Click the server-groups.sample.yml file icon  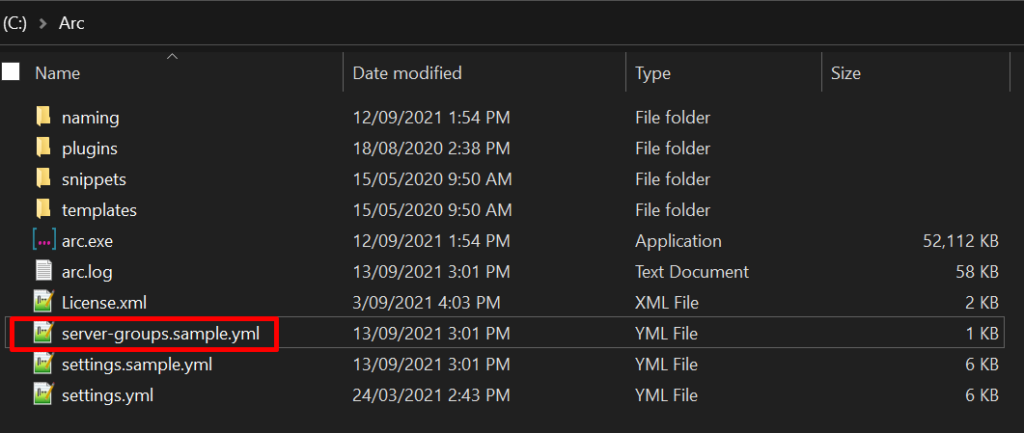pos(43,333)
